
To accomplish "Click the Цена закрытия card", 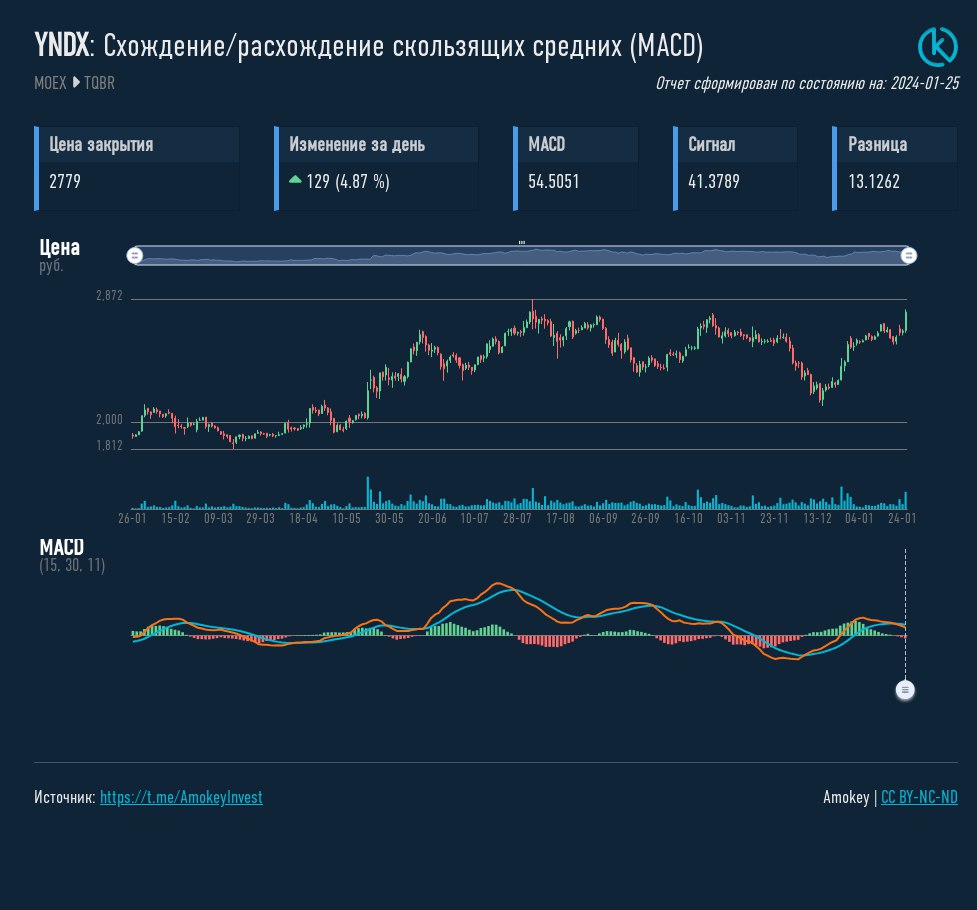I will click(x=138, y=168).
